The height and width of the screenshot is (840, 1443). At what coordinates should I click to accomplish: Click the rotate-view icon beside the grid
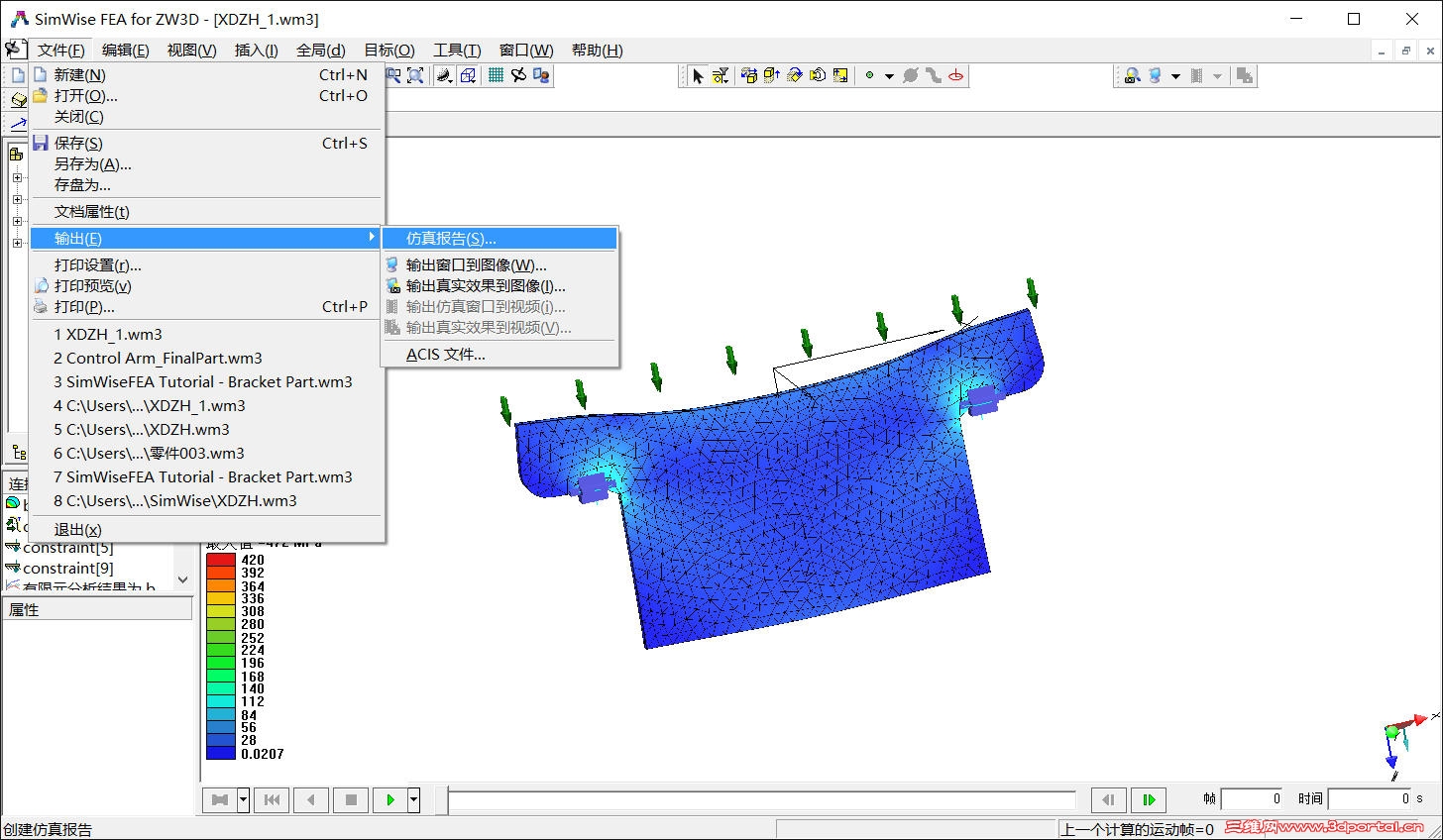click(518, 75)
